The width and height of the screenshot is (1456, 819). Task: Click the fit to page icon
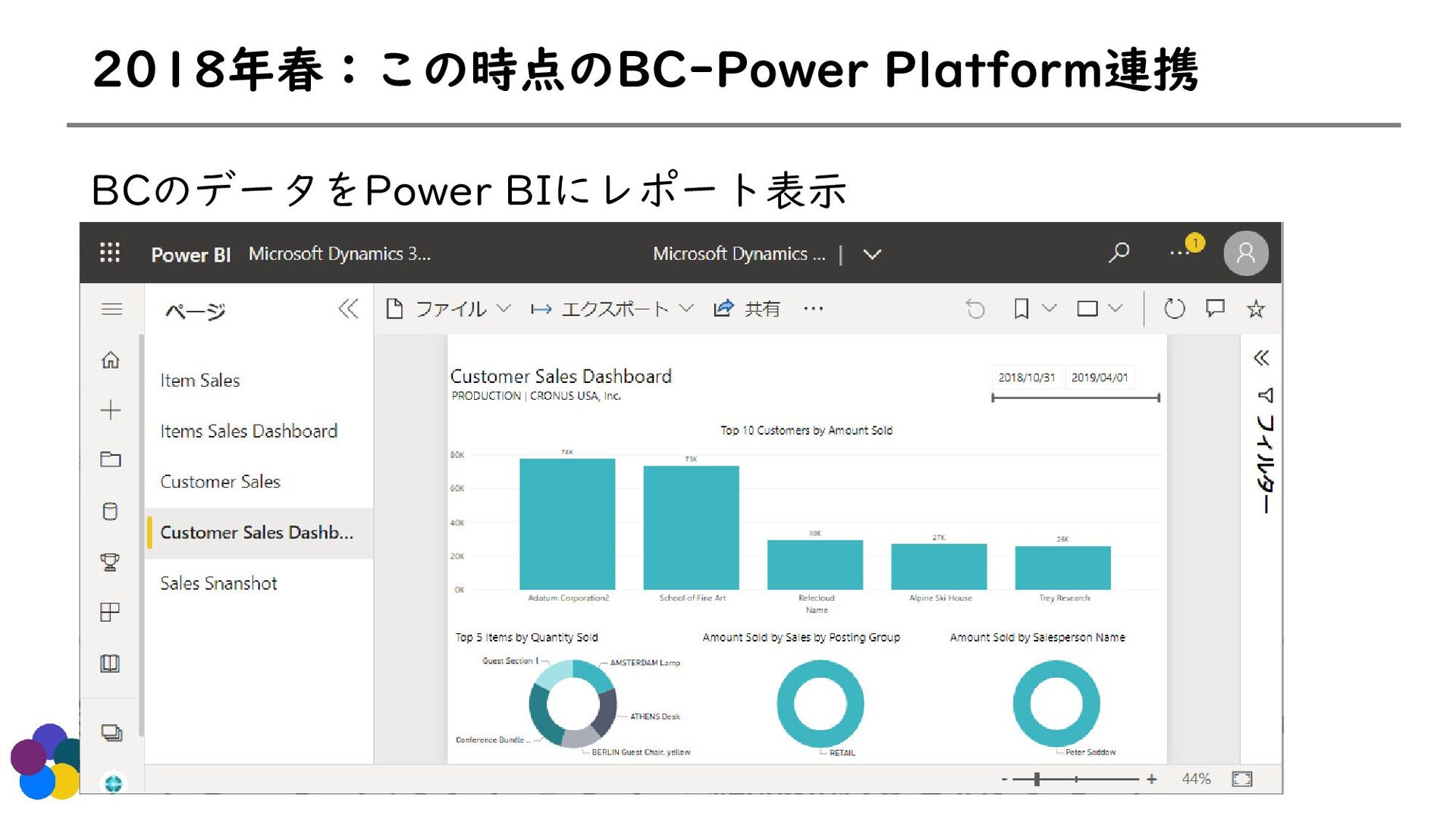[x=1242, y=779]
